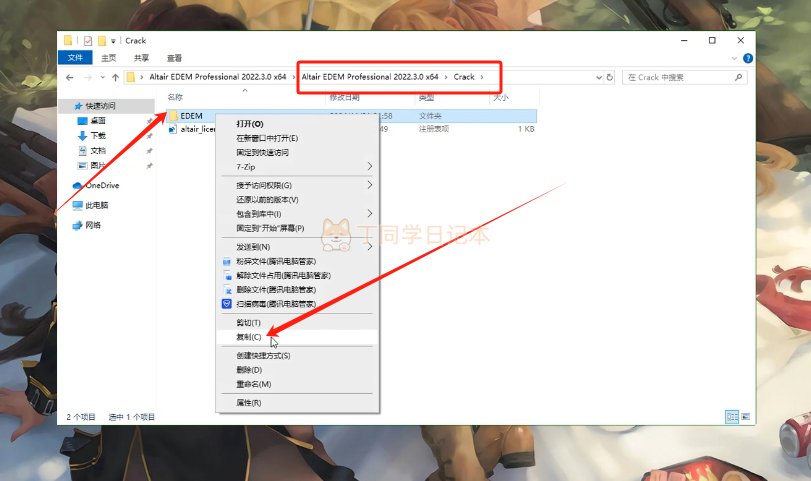Expand the address bar history dropdown
Image resolution: width=811 pixels, height=481 pixels.
[599, 78]
